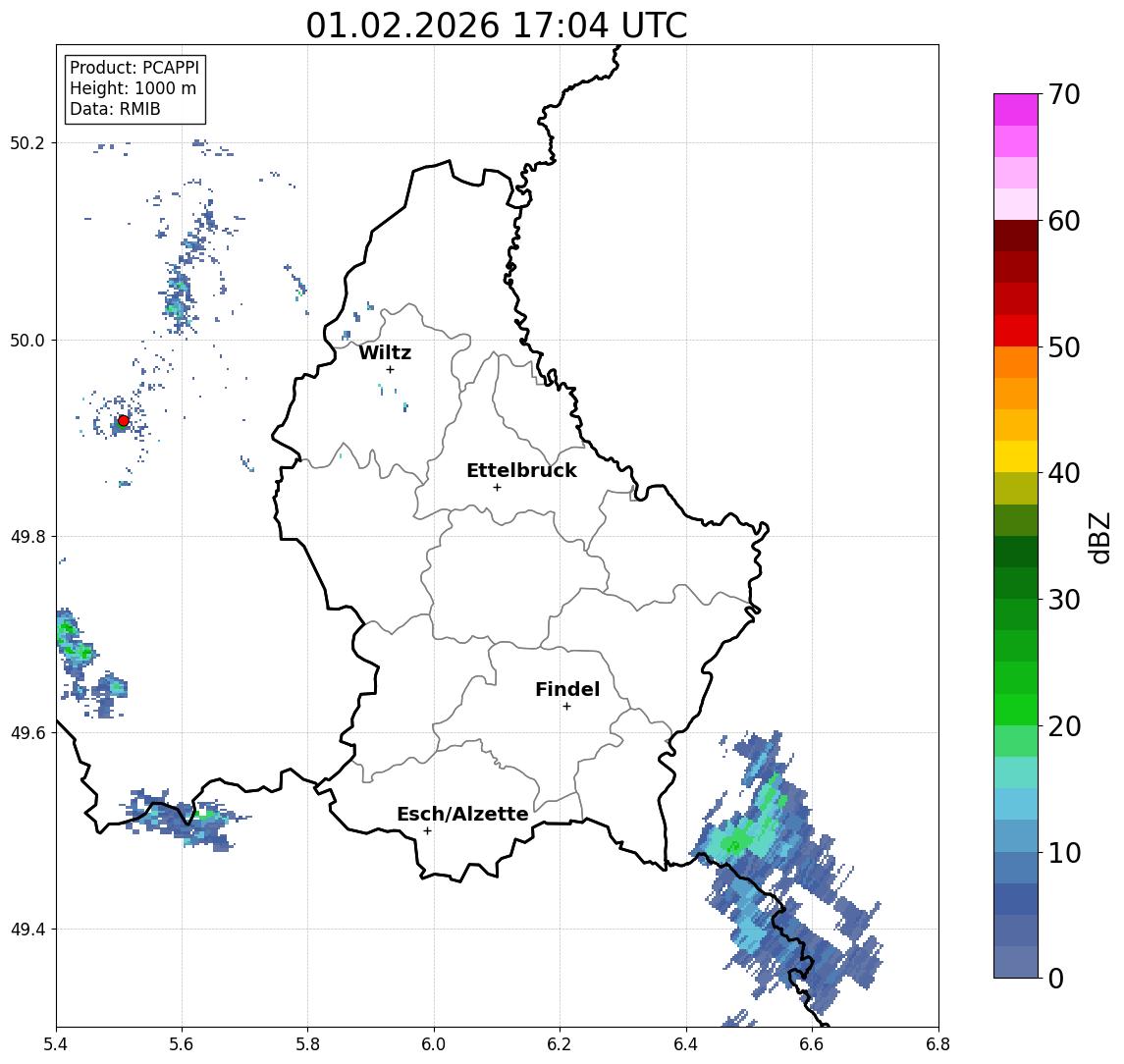The width and height of the screenshot is (1124, 1064).
Task: Click the 5.8 longitude axis label
Action: 308,1044
